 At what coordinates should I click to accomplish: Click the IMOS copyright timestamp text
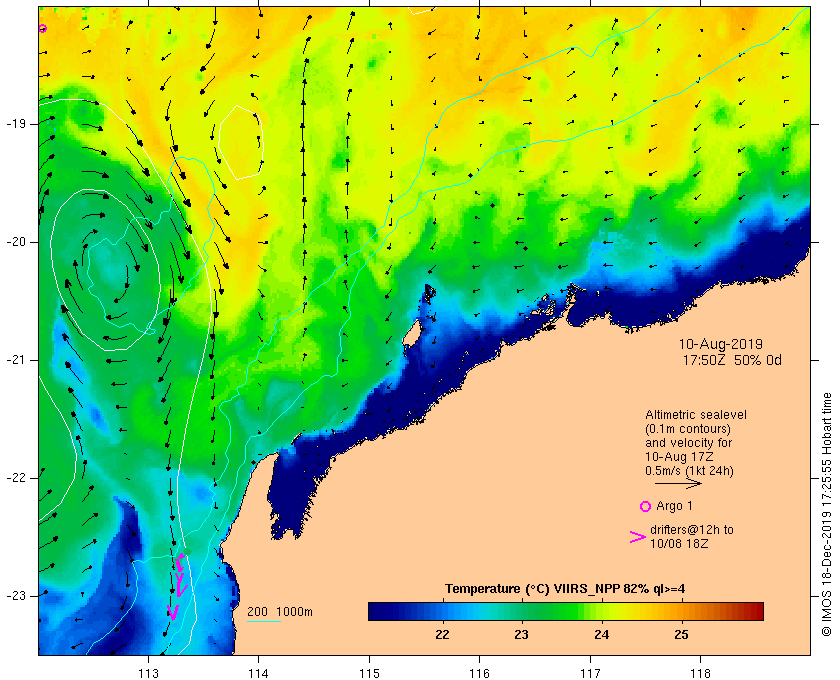coord(826,514)
